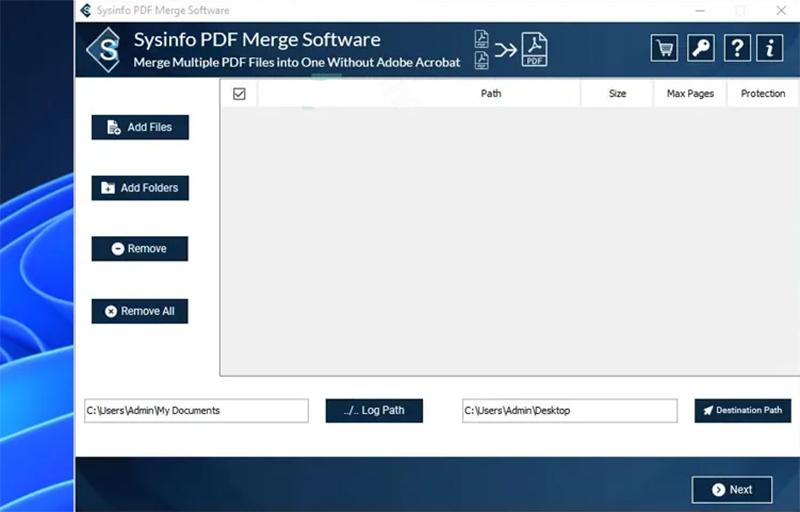Click the key activation icon
The width and height of the screenshot is (800, 512).
701,48
